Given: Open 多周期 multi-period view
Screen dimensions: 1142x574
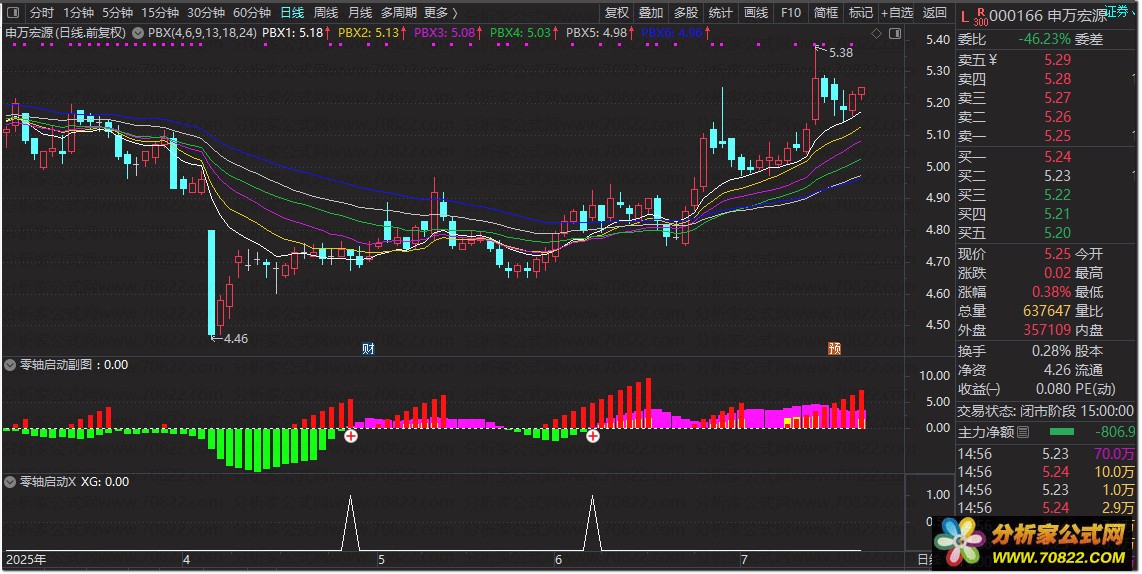Looking at the screenshot, I should coord(398,12).
